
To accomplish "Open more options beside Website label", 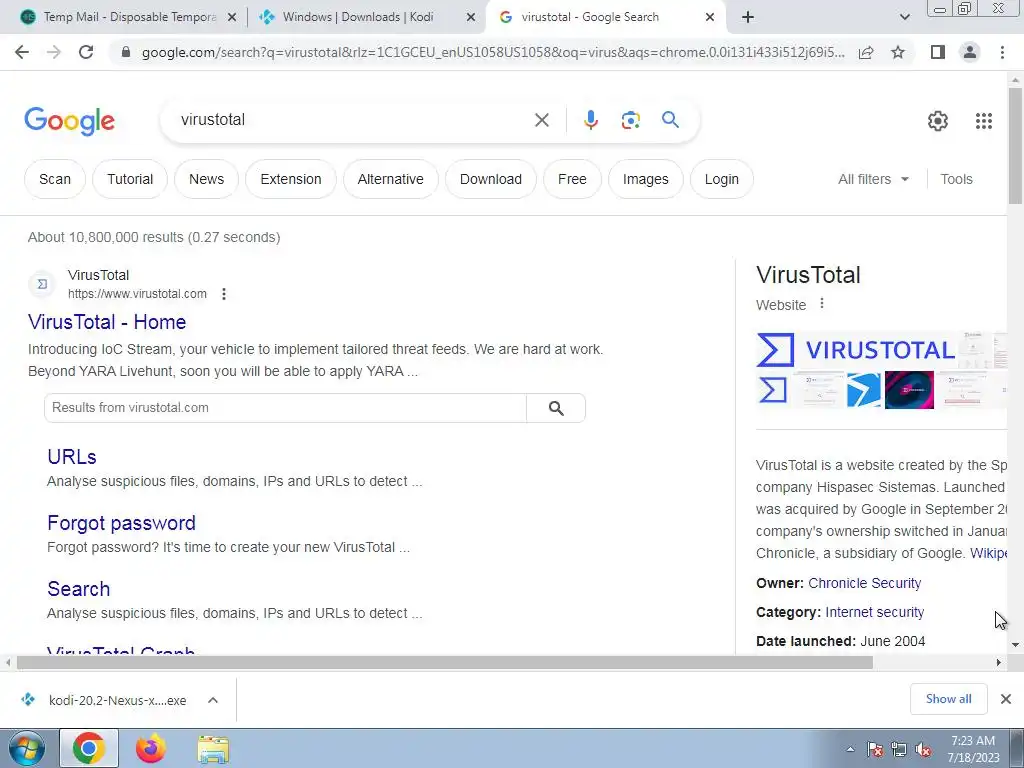I will point(822,304).
